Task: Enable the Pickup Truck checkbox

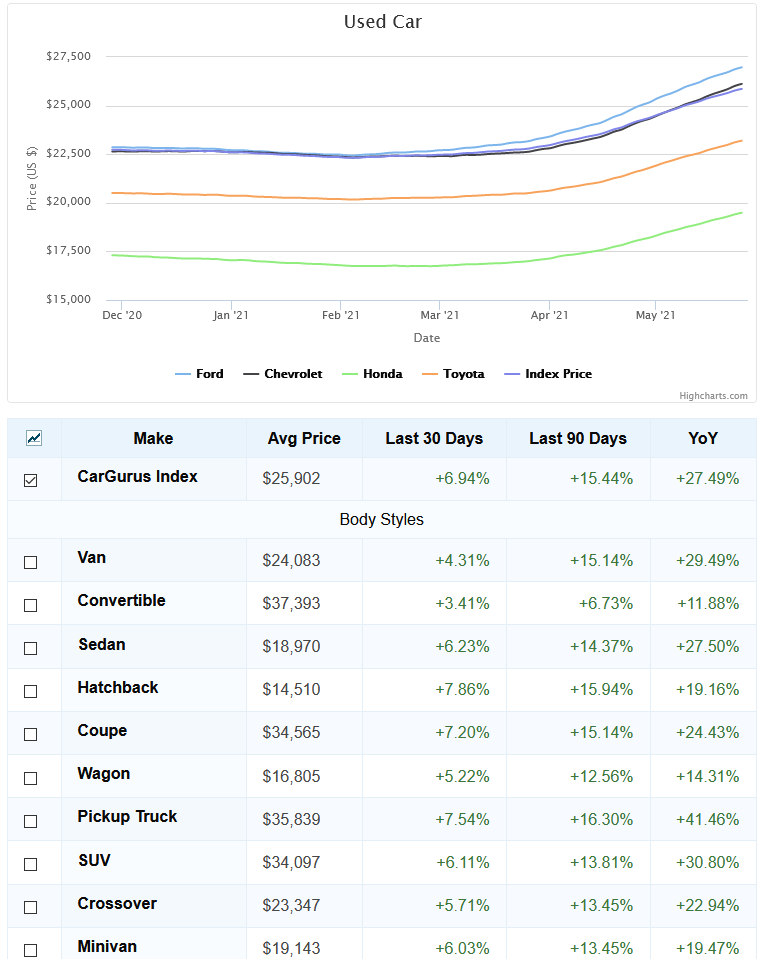Action: [31, 821]
